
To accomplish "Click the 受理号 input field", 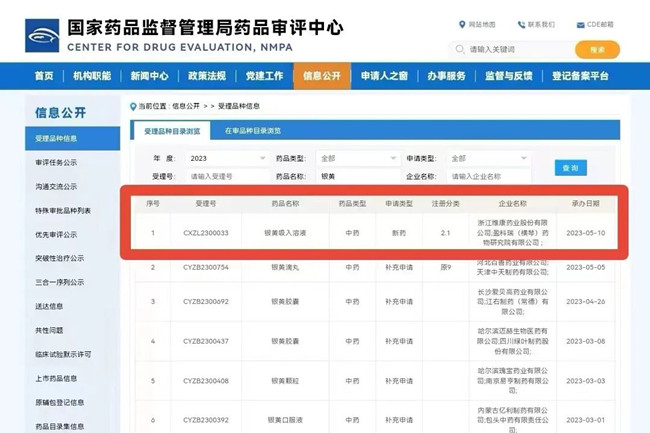I will click(227, 176).
